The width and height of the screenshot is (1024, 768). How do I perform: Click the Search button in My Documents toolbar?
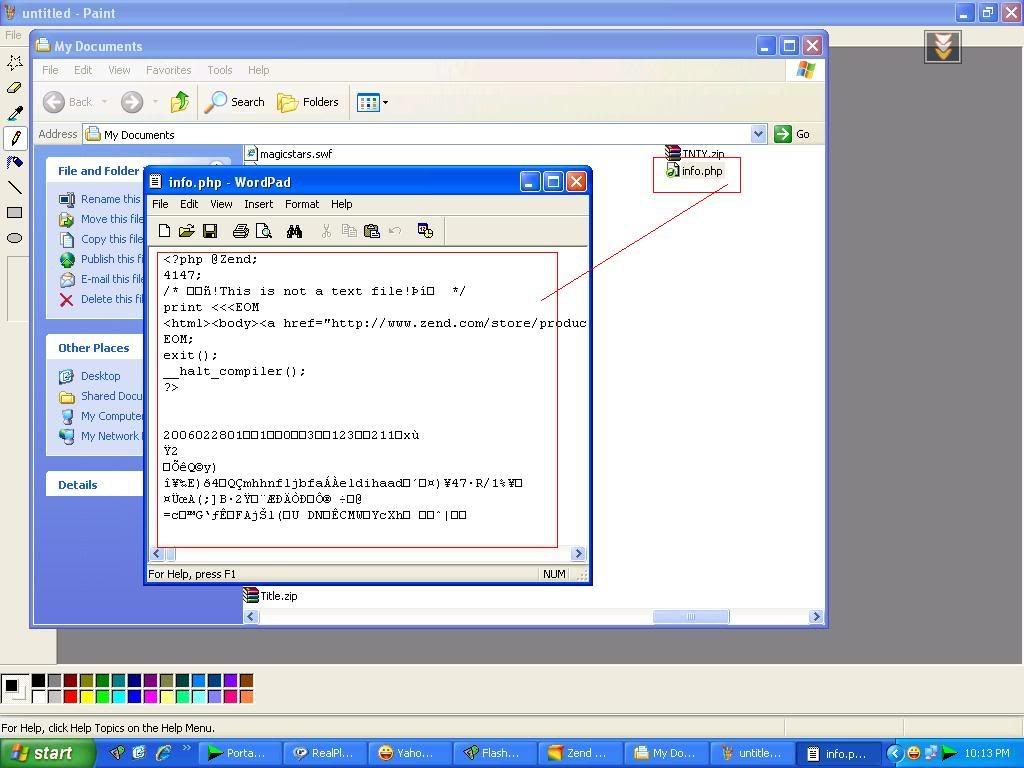[234, 102]
